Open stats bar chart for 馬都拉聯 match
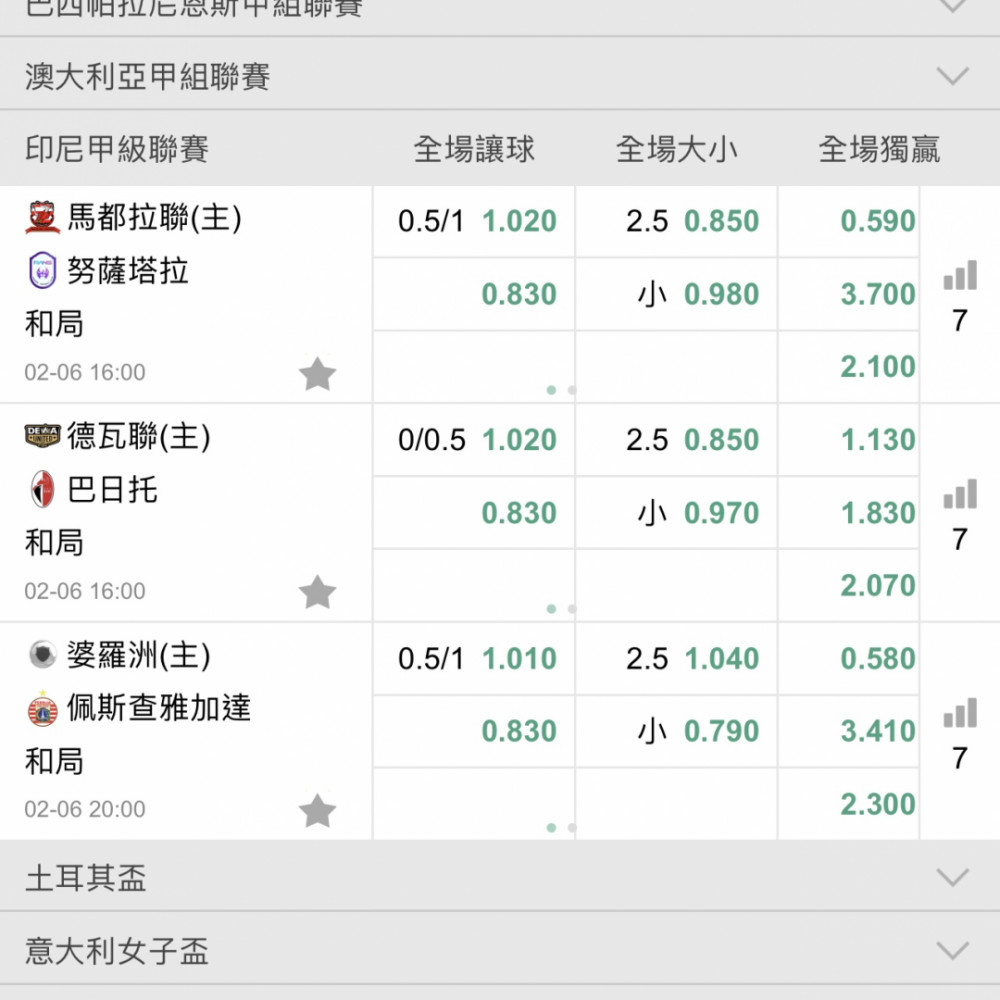Viewport: 1000px width, 1000px height. [959, 276]
